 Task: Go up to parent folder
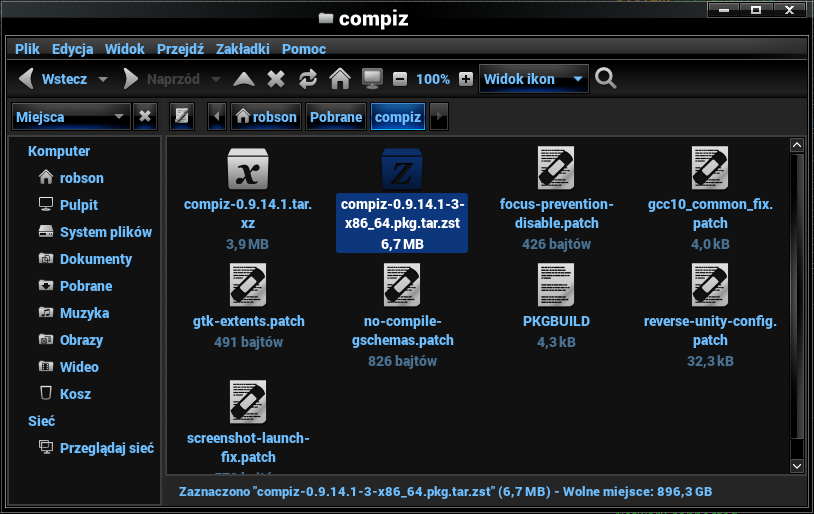pos(244,79)
